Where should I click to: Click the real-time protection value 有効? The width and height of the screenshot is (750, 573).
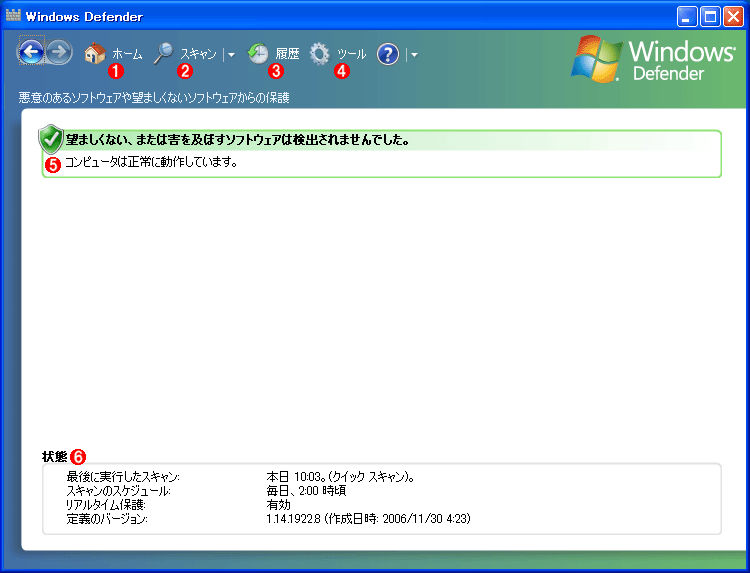[x=278, y=505]
